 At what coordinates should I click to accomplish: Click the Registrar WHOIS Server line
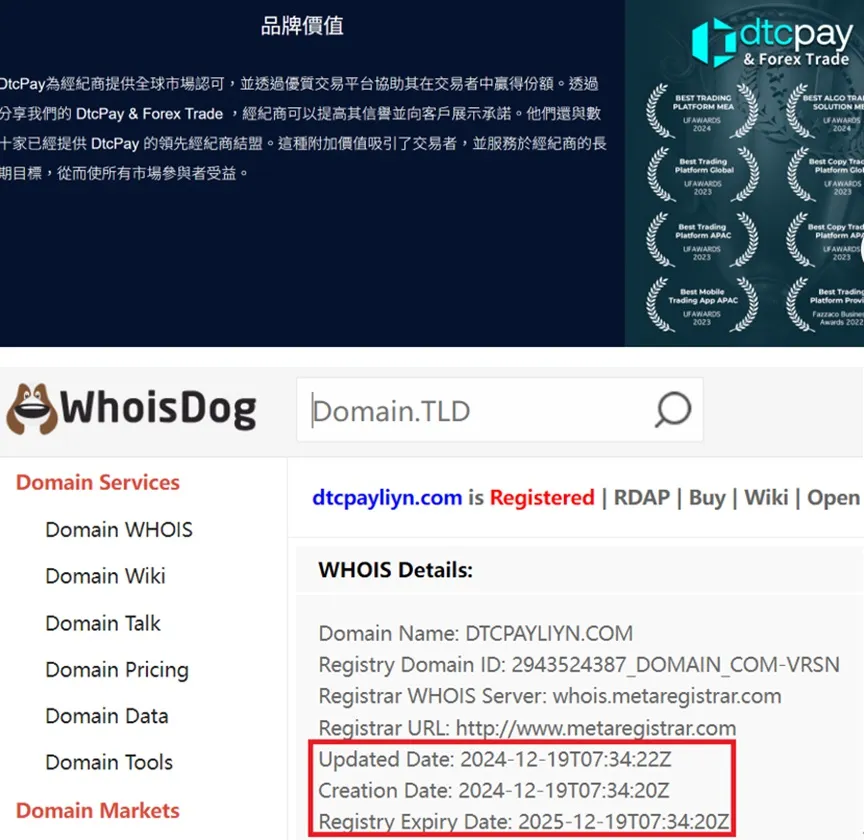(550, 696)
